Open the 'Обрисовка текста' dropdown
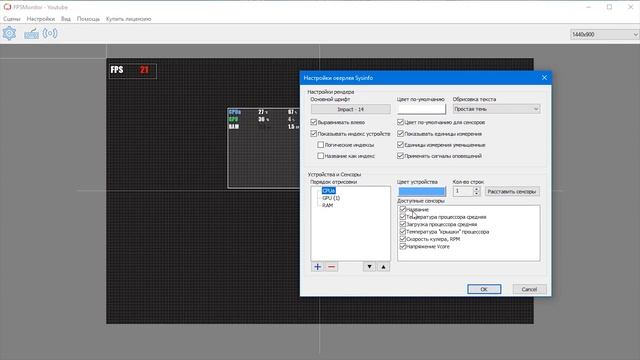The width and height of the screenshot is (640, 360). [x=496, y=109]
